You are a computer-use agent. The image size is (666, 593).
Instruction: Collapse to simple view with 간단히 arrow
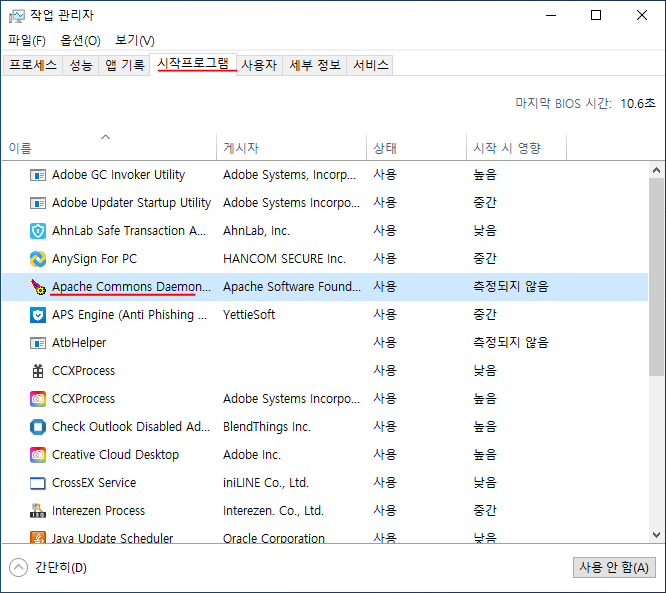pos(18,568)
